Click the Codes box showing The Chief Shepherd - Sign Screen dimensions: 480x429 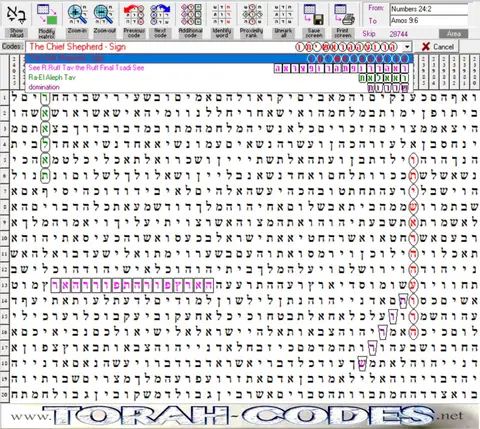click(x=213, y=47)
